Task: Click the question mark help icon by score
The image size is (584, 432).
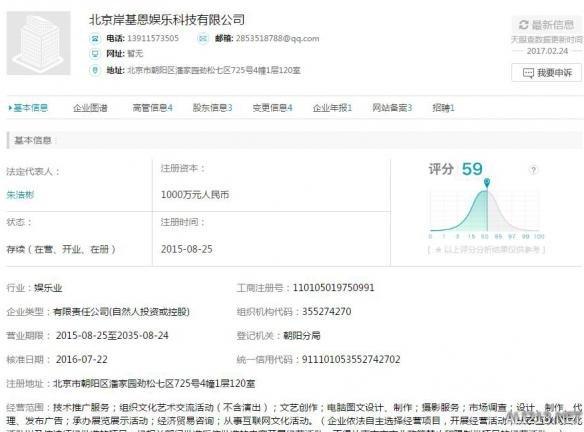Action: pyautogui.click(x=533, y=170)
